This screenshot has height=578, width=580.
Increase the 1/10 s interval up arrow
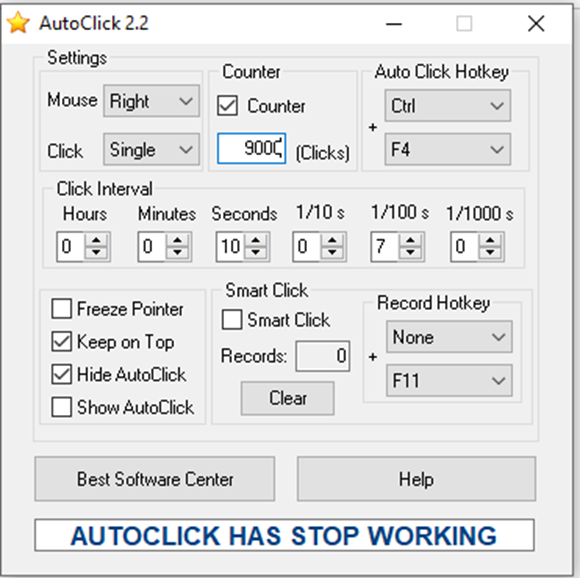pyautogui.click(x=332, y=240)
